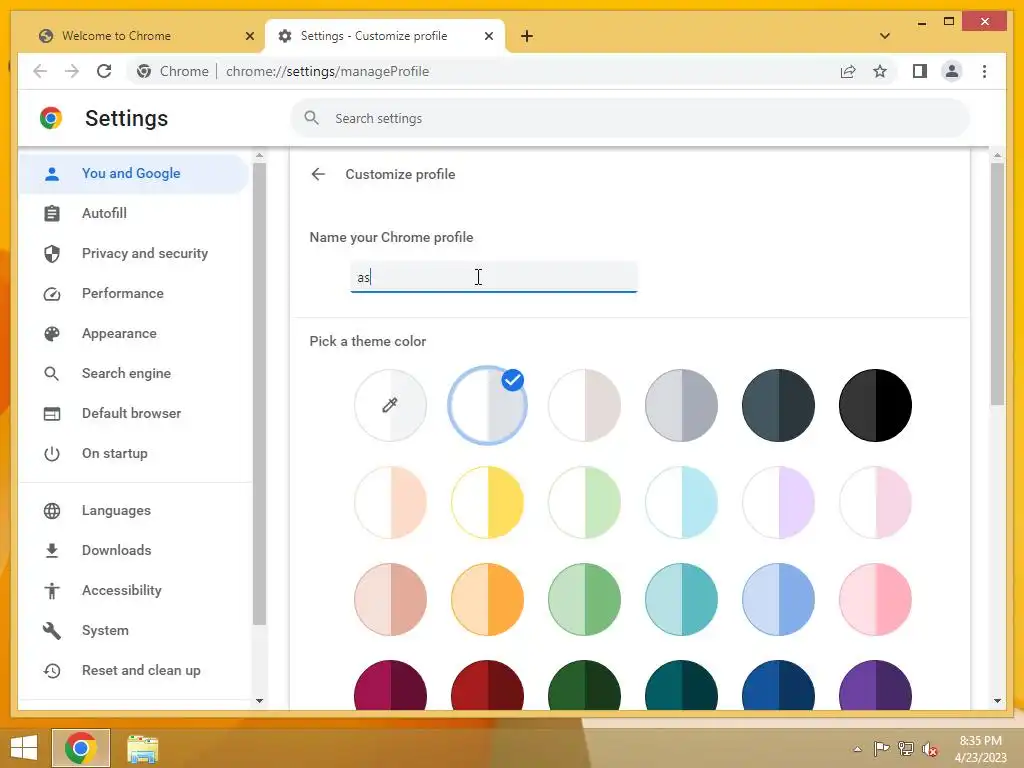The height and width of the screenshot is (768, 1024).
Task: Click the main page scrollbar thumb
Action: pyautogui.click(x=997, y=283)
